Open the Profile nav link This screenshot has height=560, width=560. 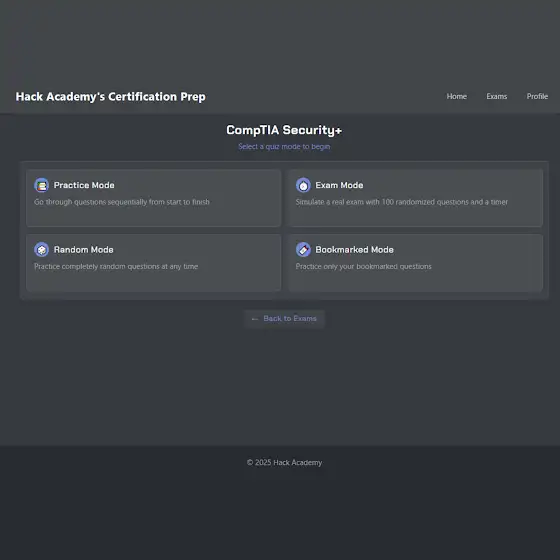pyautogui.click(x=537, y=96)
